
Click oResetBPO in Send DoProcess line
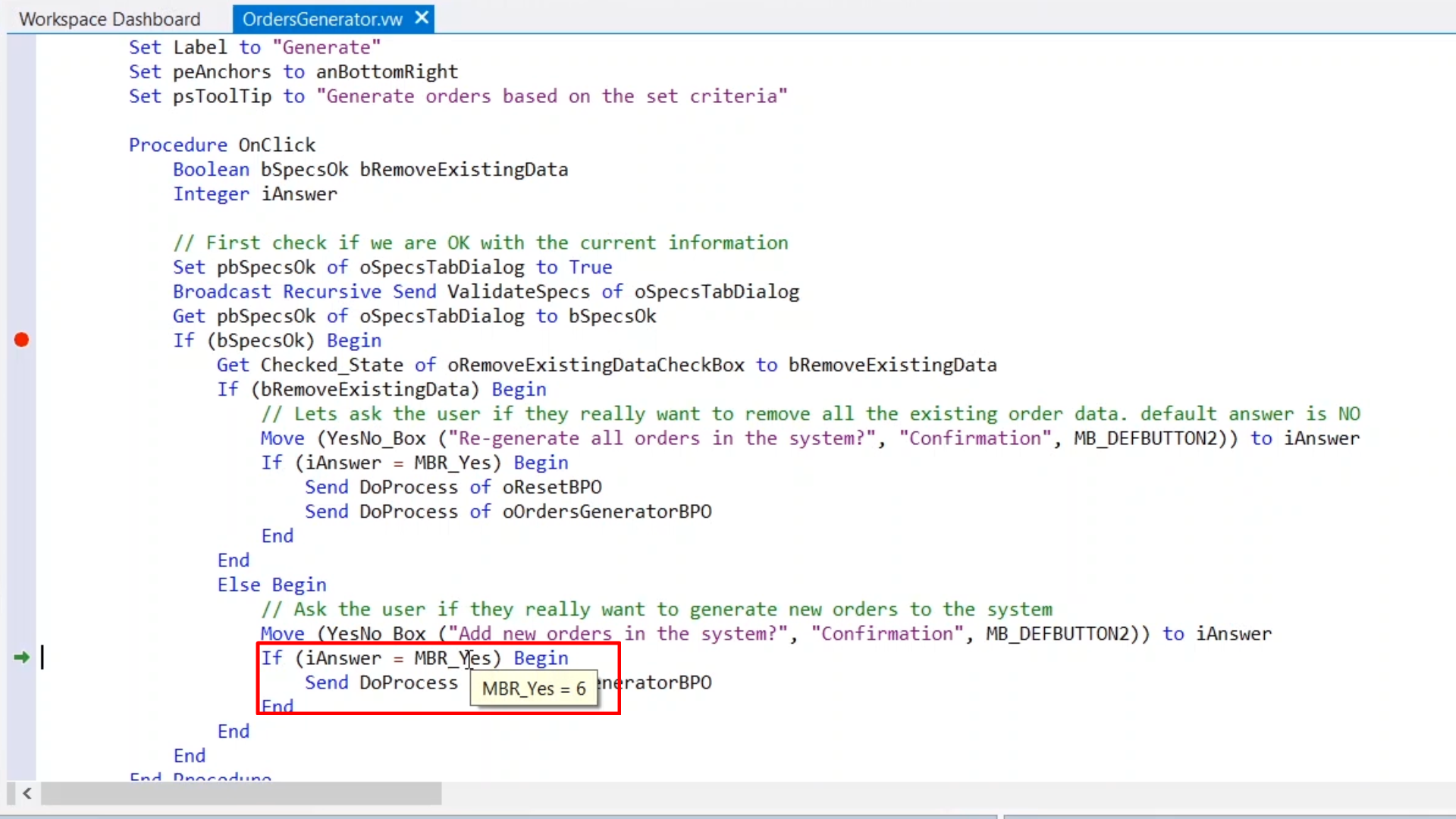(x=552, y=487)
